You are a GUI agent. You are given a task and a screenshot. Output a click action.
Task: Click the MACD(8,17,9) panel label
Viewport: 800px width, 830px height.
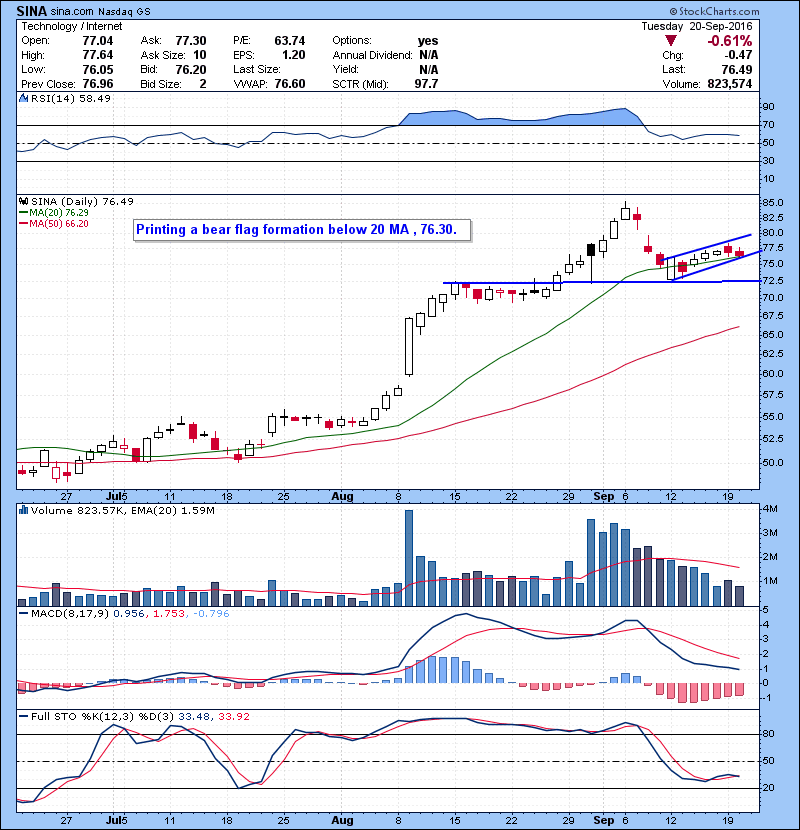[70, 614]
